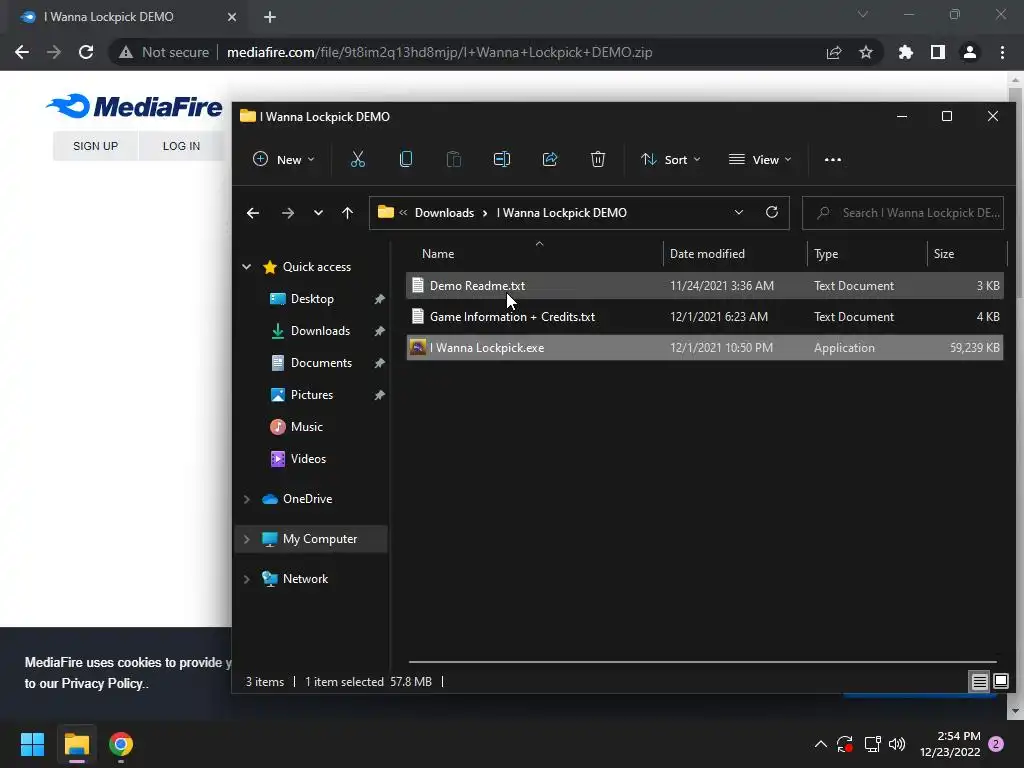
Task: Click the Paste clipboard icon in Explorer toolbar
Action: pos(453,159)
